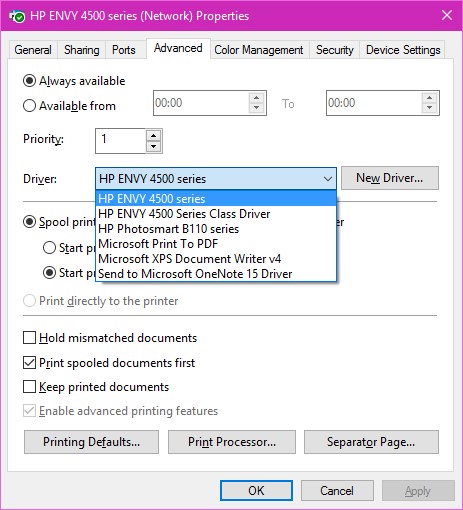Raise Priority with the up arrow
Image resolution: width=463 pixels, height=510 pixels.
coord(153,136)
